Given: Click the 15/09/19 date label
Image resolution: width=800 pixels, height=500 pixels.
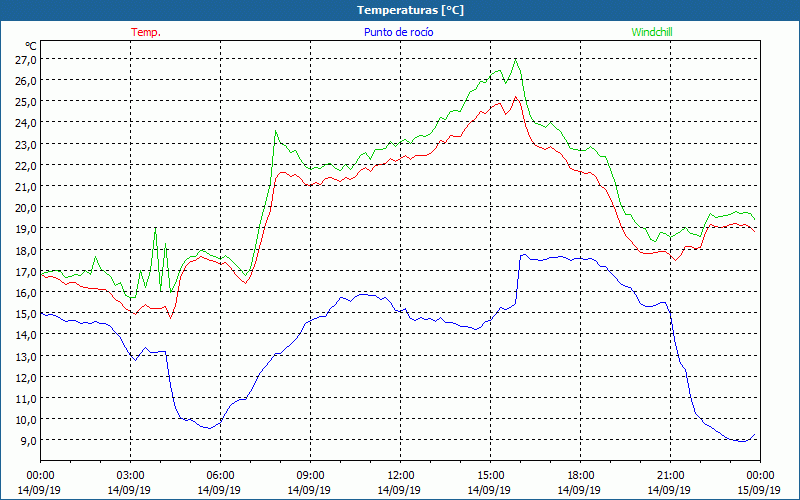Looking at the screenshot, I should (x=759, y=490).
